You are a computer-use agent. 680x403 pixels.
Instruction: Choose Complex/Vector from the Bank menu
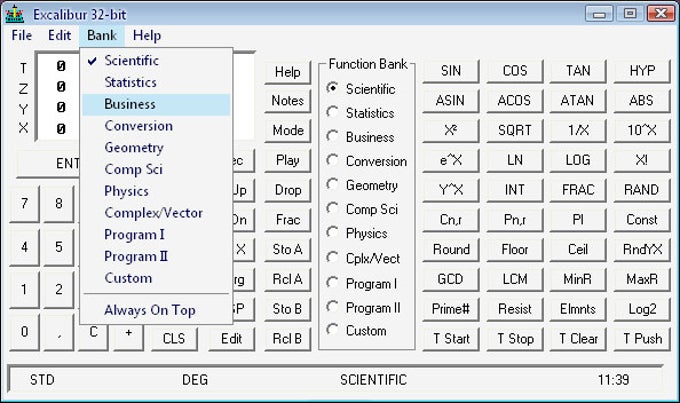click(156, 213)
